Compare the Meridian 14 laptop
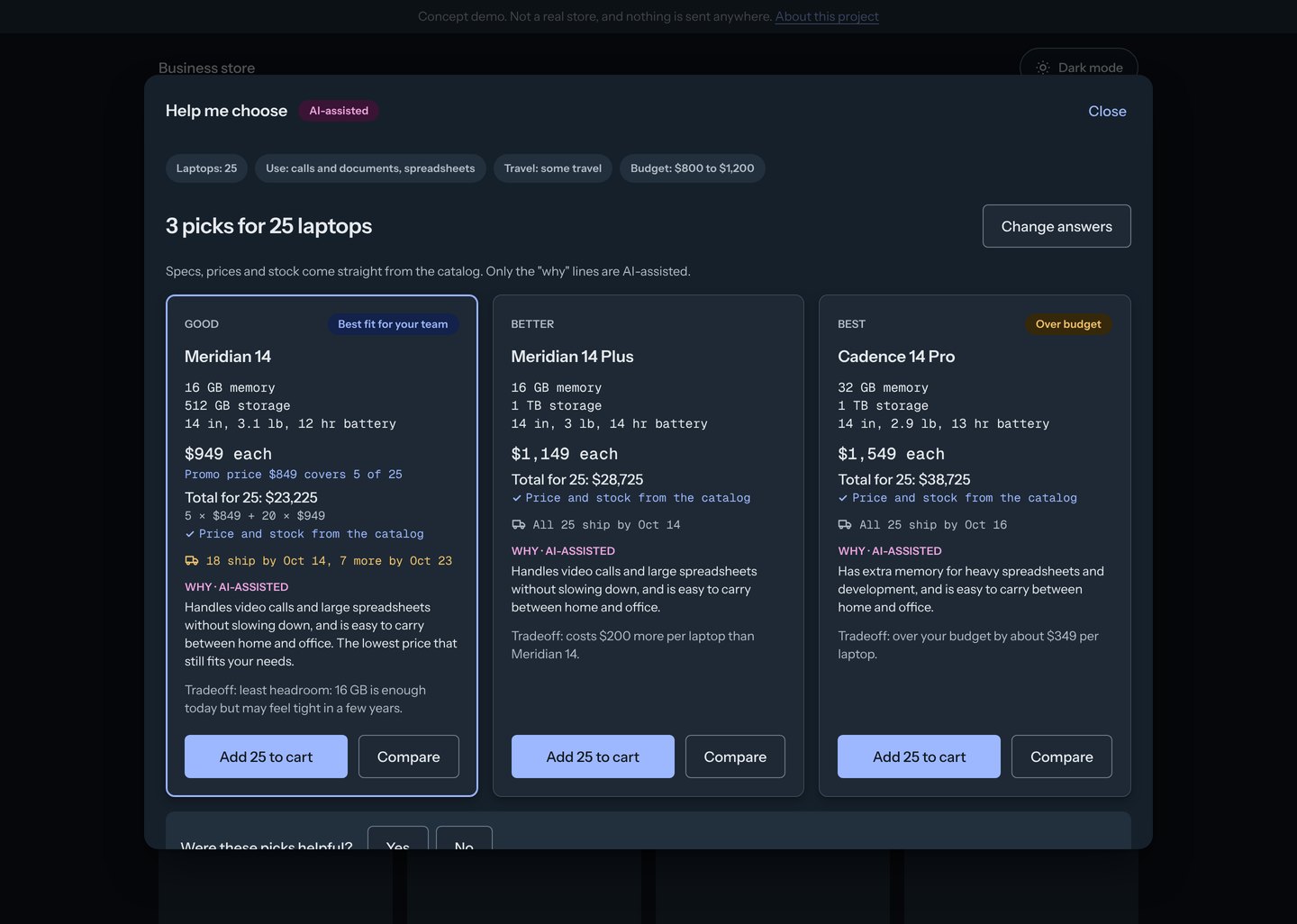Image resolution: width=1297 pixels, height=924 pixels. coord(409,756)
